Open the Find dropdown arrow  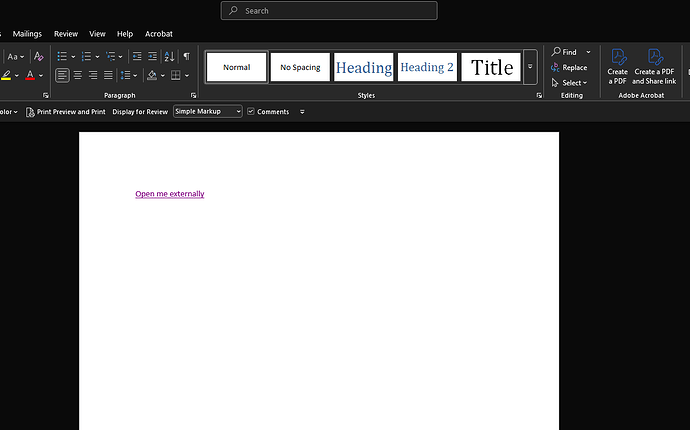point(588,52)
